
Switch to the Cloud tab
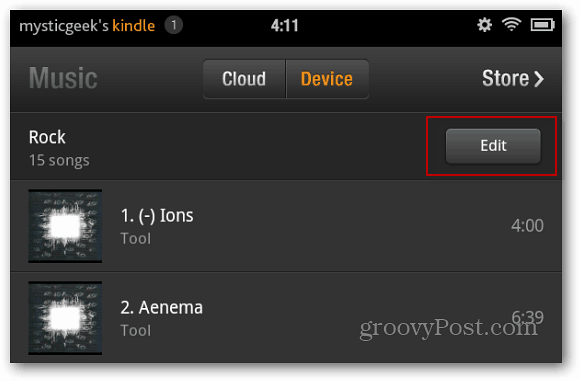click(x=244, y=79)
